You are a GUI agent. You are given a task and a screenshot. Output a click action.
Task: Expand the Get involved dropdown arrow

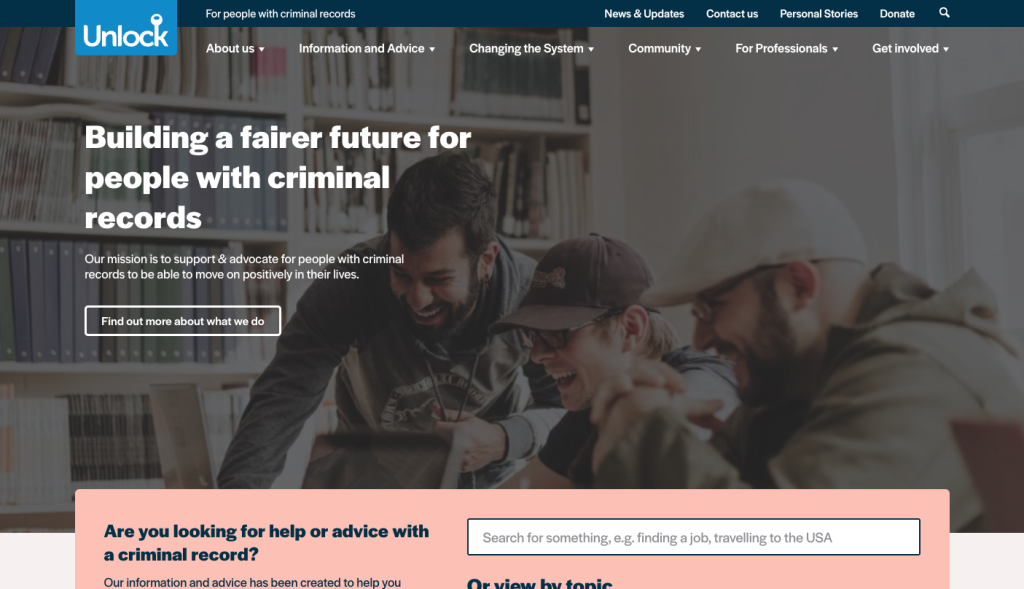pos(946,49)
